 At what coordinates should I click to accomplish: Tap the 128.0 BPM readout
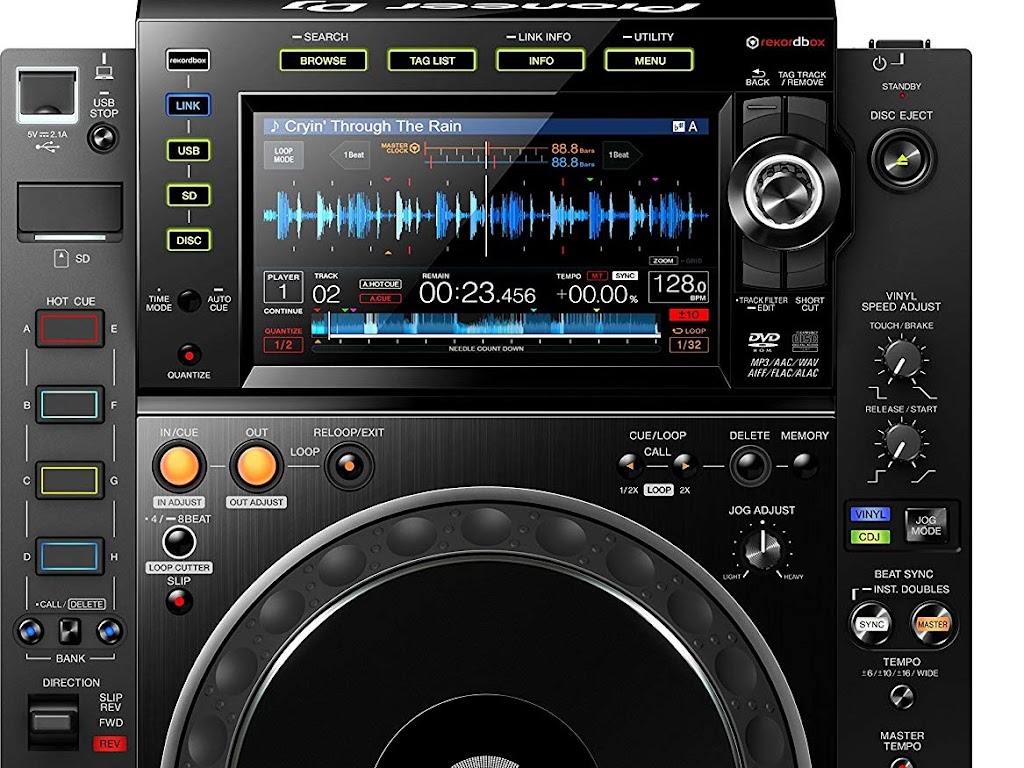[x=678, y=287]
